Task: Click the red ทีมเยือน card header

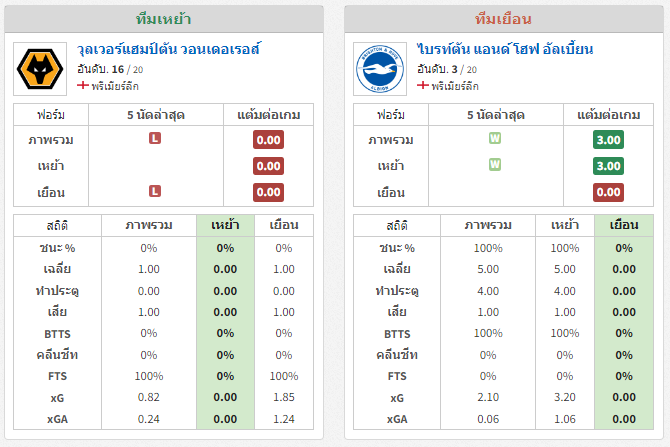Action: (504, 19)
